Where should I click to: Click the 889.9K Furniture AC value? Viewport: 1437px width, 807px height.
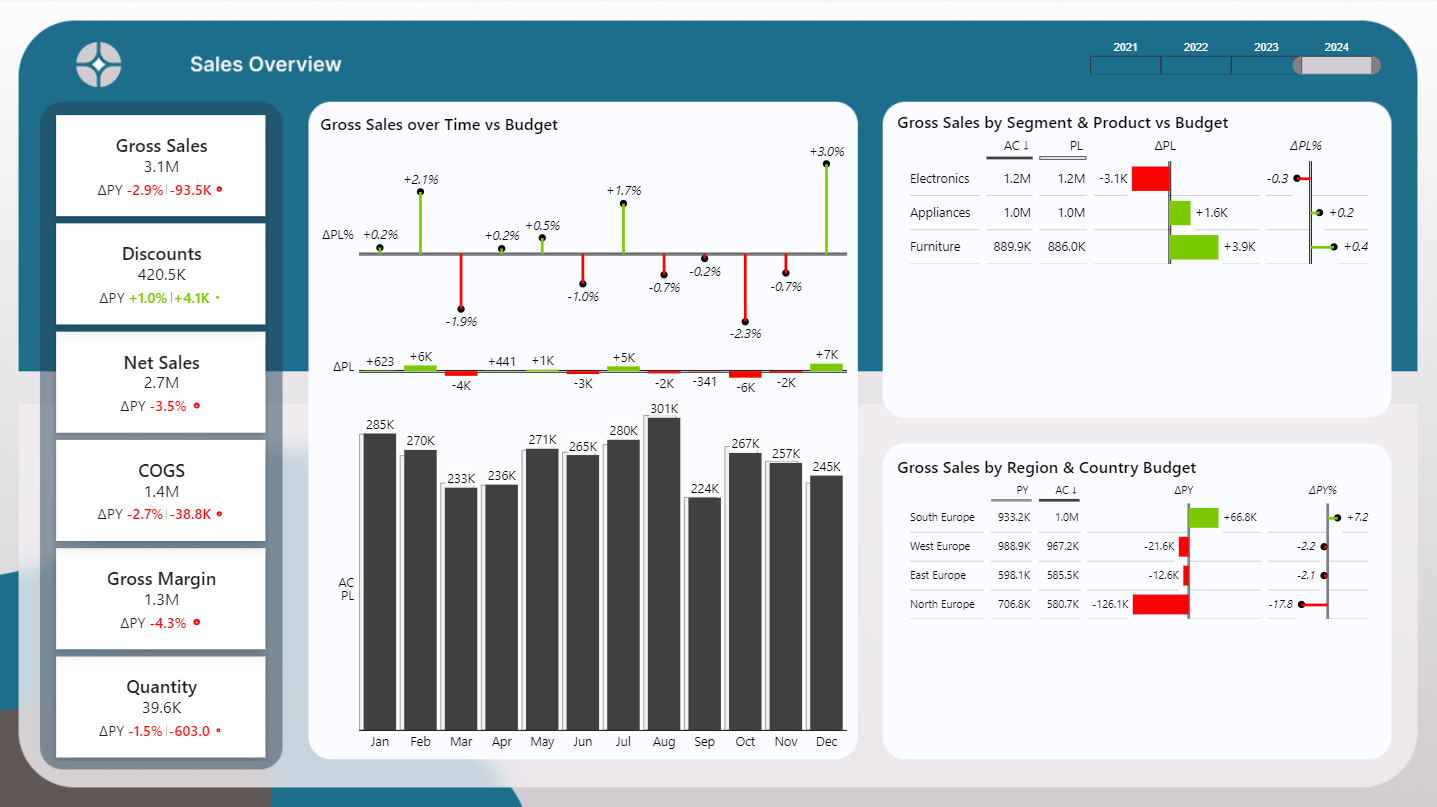coord(1012,247)
